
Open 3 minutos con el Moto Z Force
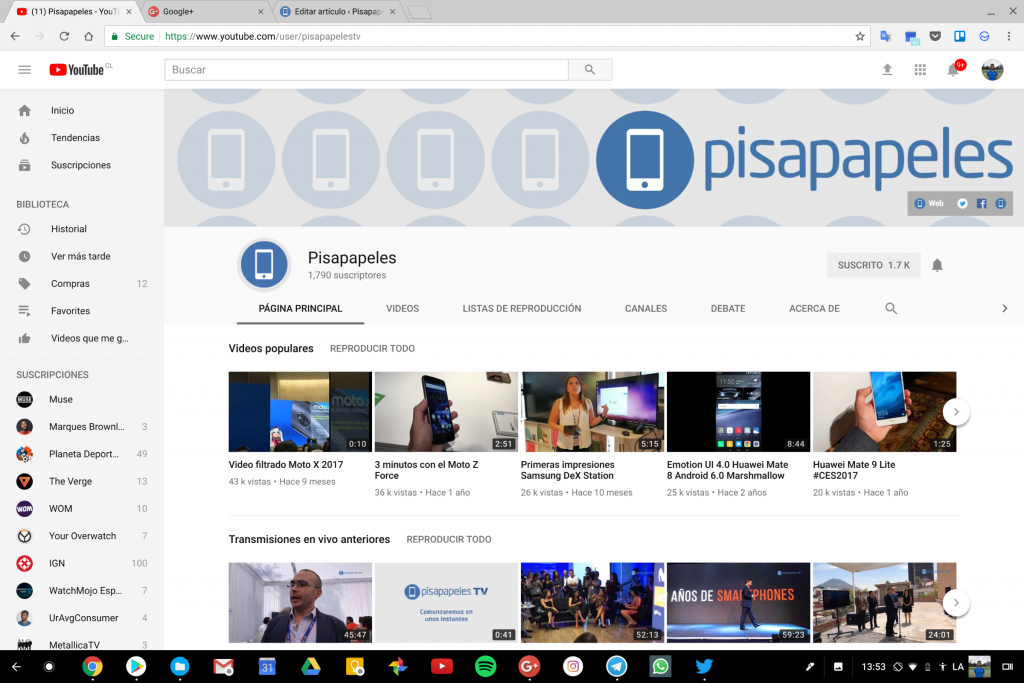point(446,412)
